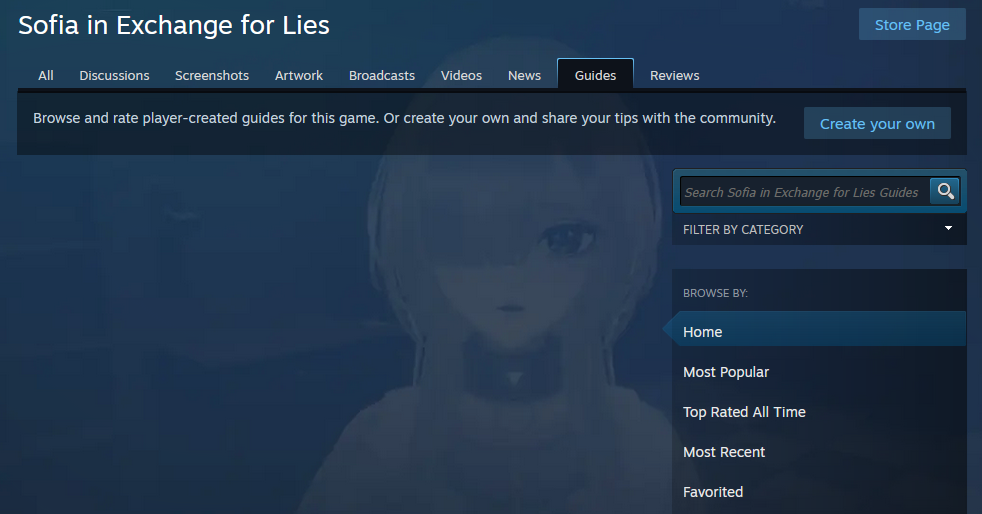Image resolution: width=982 pixels, height=514 pixels.
Task: Select the Artwork tab
Action: click(x=299, y=75)
